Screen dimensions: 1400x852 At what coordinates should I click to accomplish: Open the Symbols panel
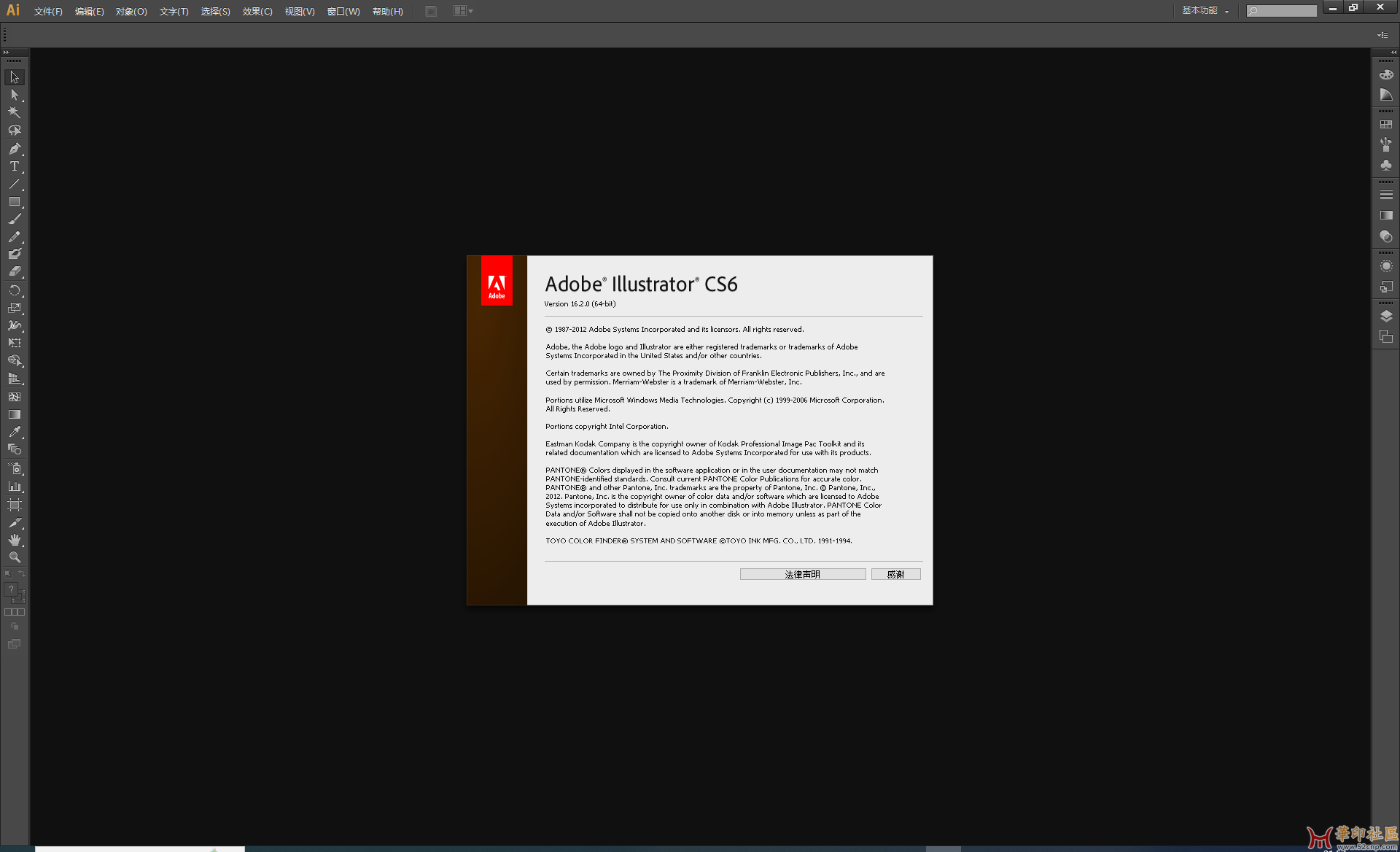(x=1386, y=166)
